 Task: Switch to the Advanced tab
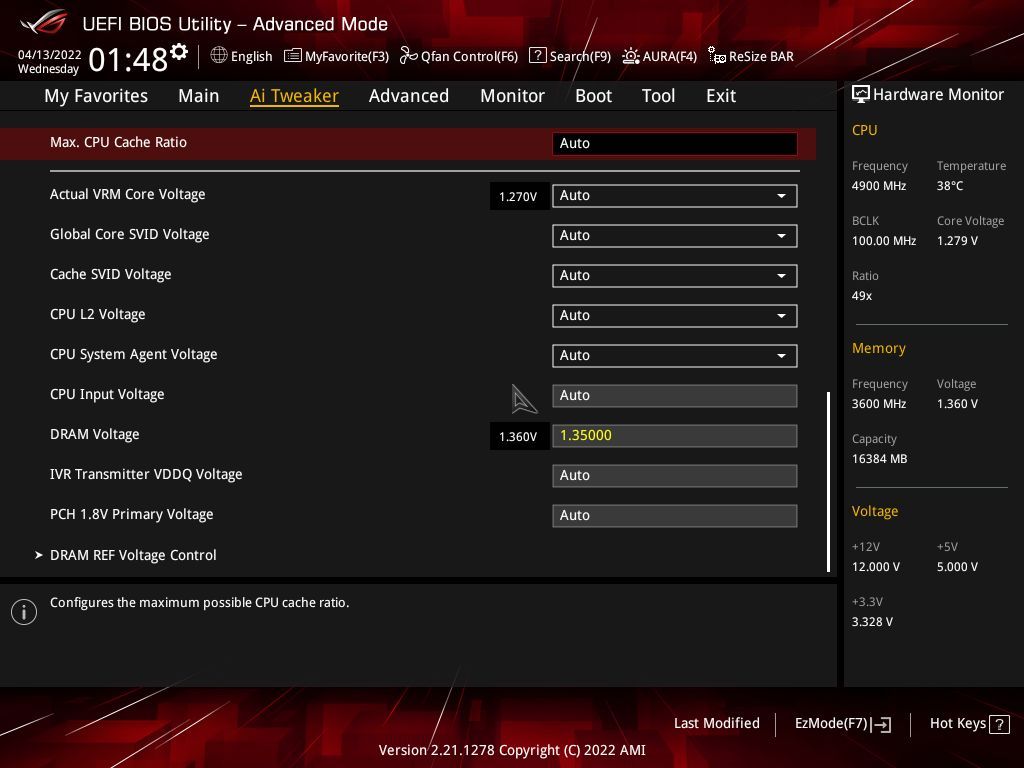coord(409,96)
